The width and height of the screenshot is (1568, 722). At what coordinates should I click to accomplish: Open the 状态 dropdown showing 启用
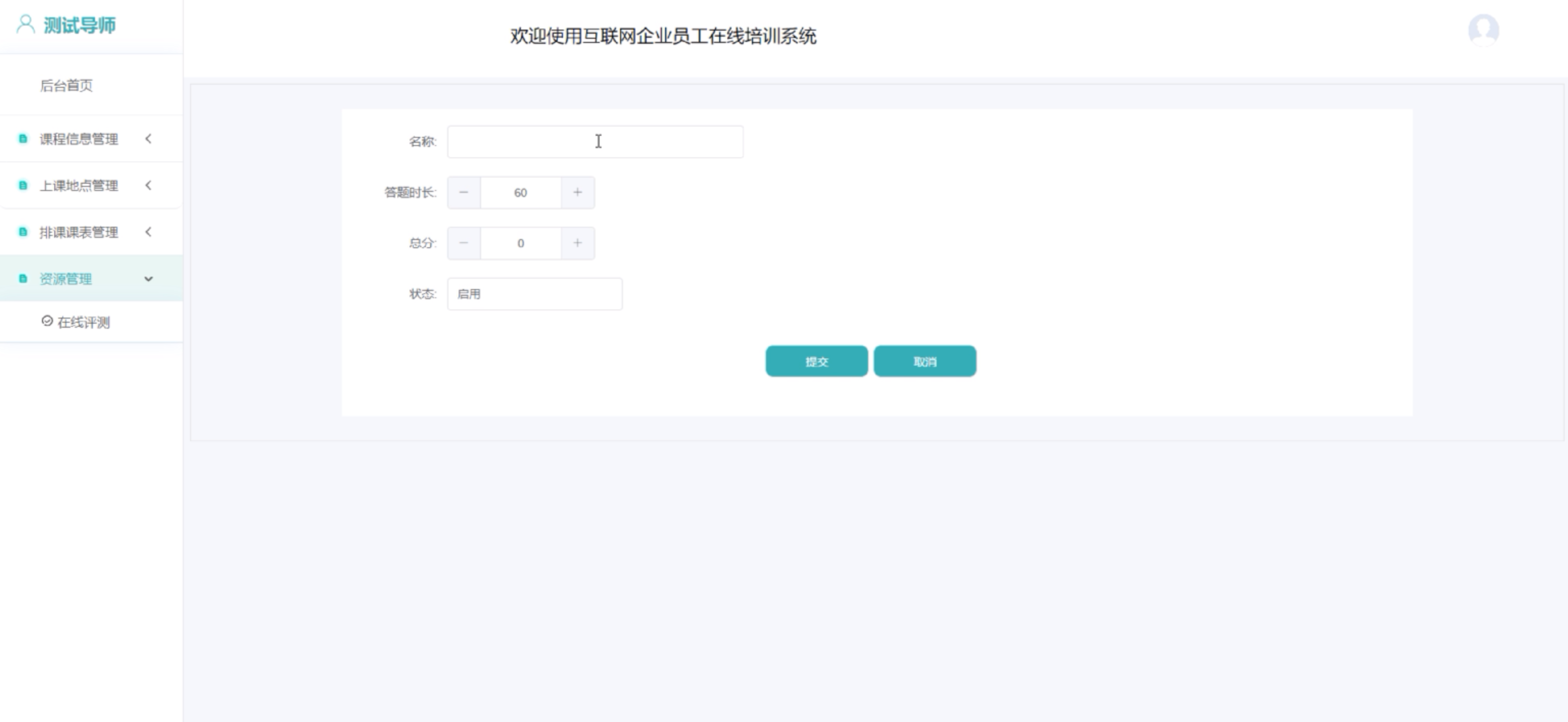[534, 294]
